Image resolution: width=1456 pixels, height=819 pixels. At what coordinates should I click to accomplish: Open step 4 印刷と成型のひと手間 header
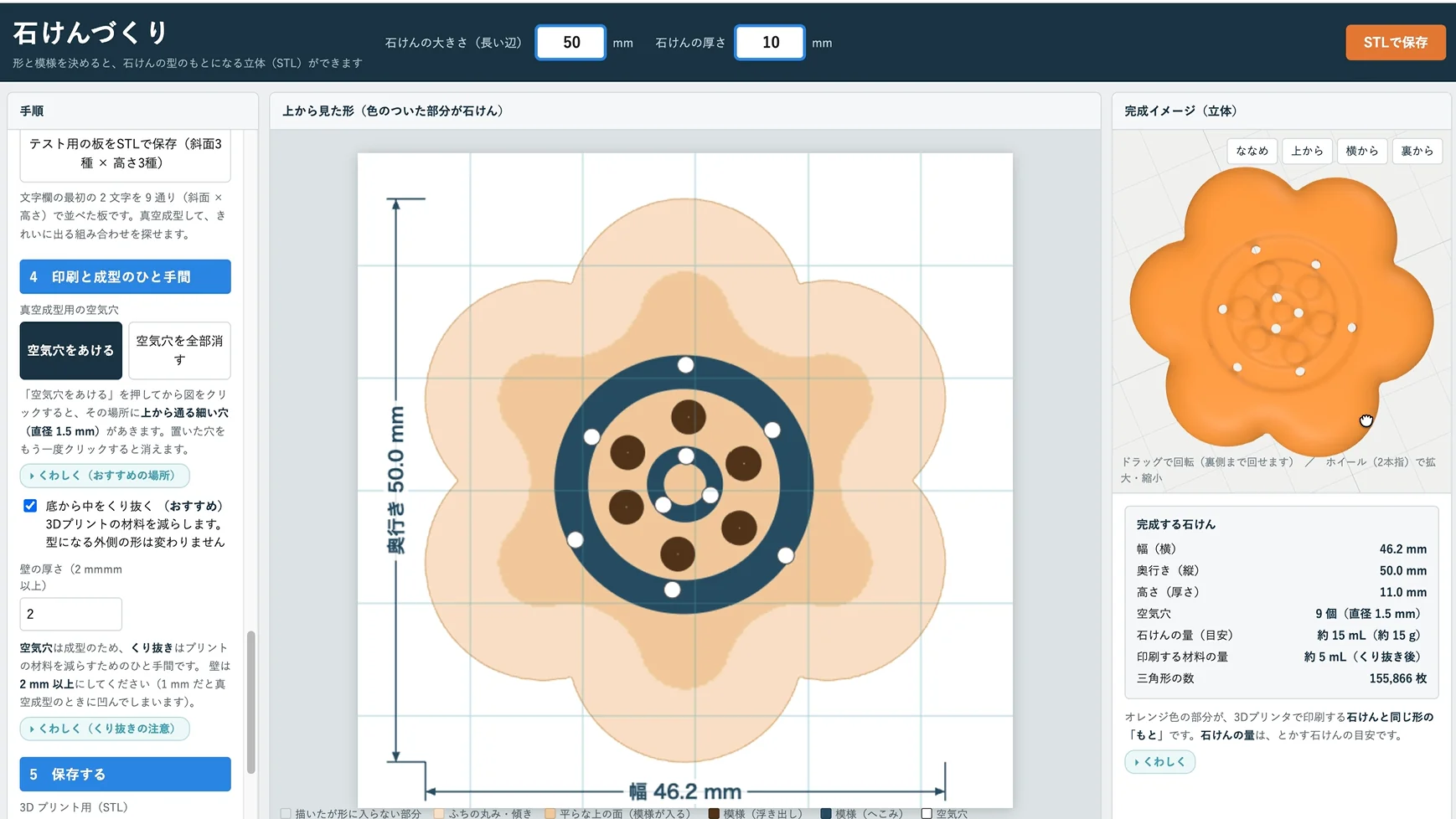126,276
